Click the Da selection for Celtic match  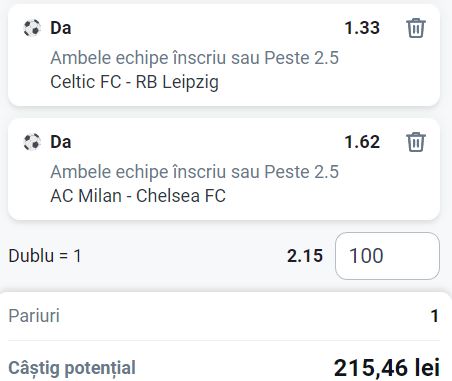(x=61, y=28)
